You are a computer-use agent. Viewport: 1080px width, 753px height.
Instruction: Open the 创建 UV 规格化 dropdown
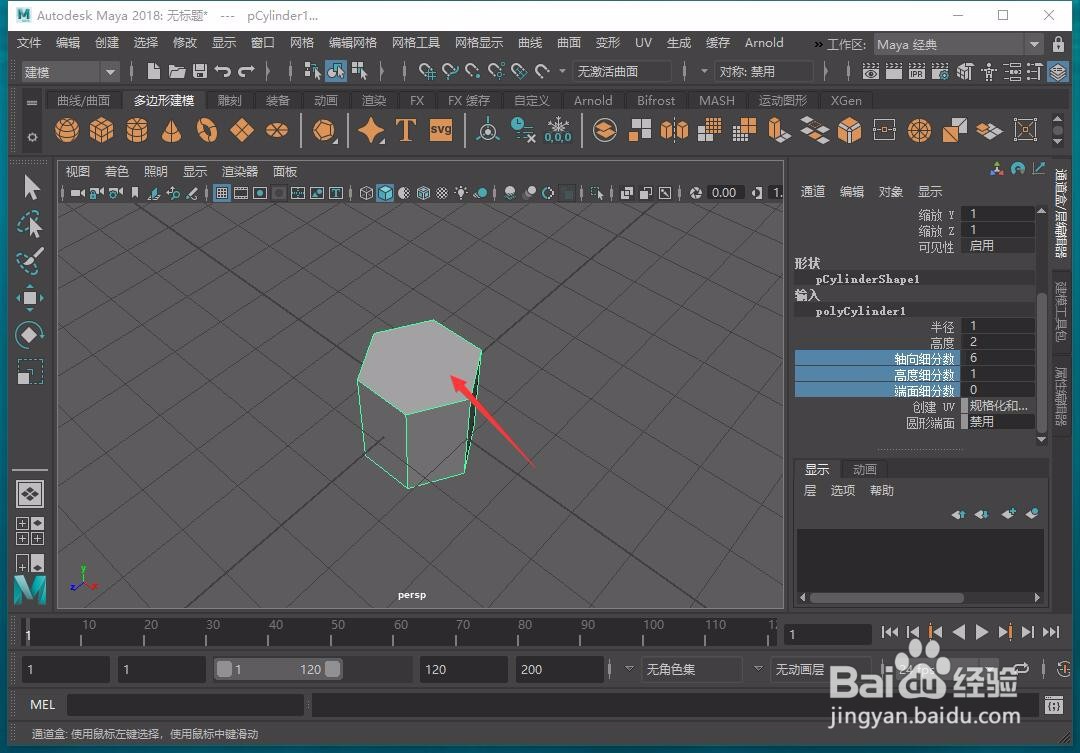pyautogui.click(x=998, y=406)
